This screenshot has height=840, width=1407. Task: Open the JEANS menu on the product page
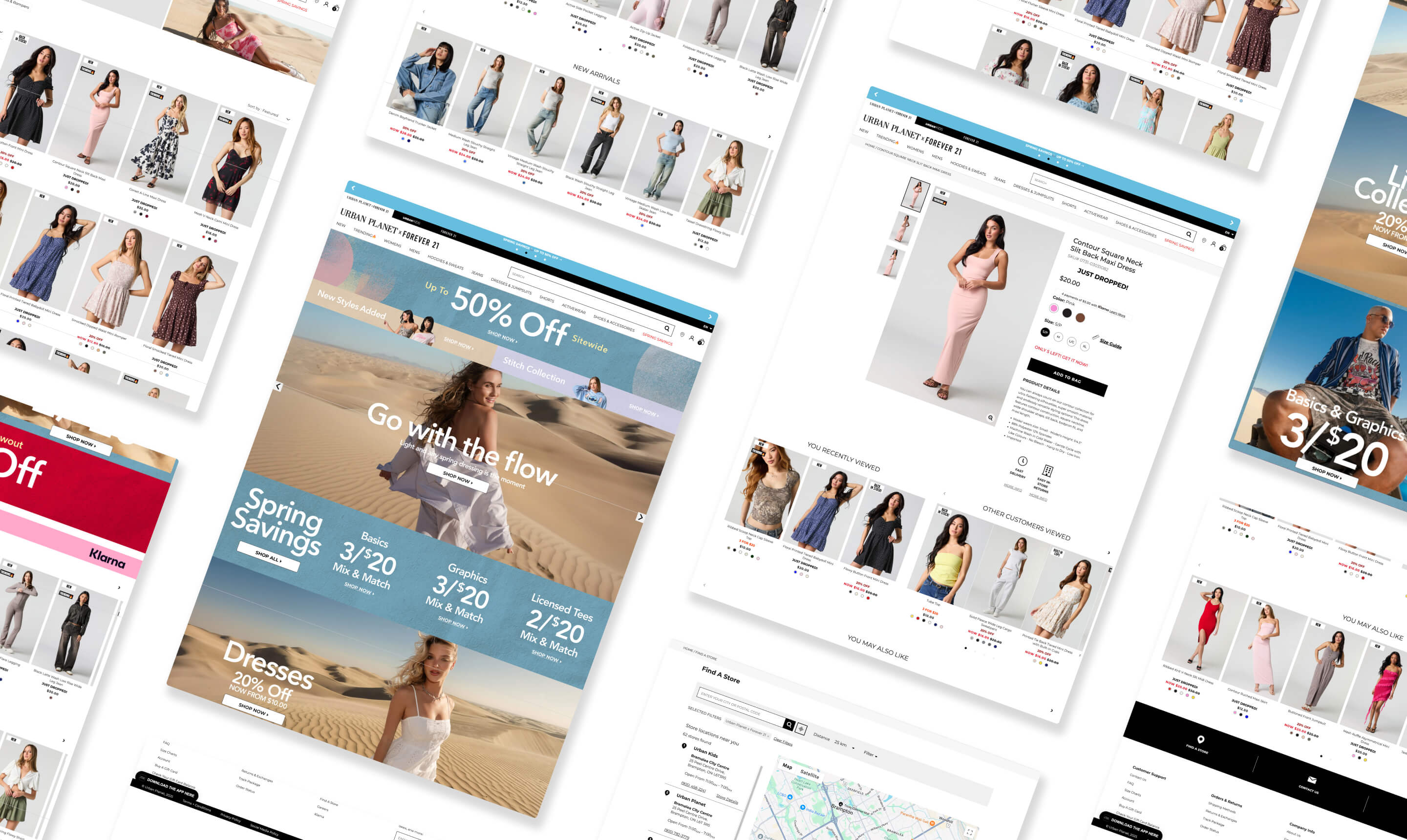click(1000, 180)
